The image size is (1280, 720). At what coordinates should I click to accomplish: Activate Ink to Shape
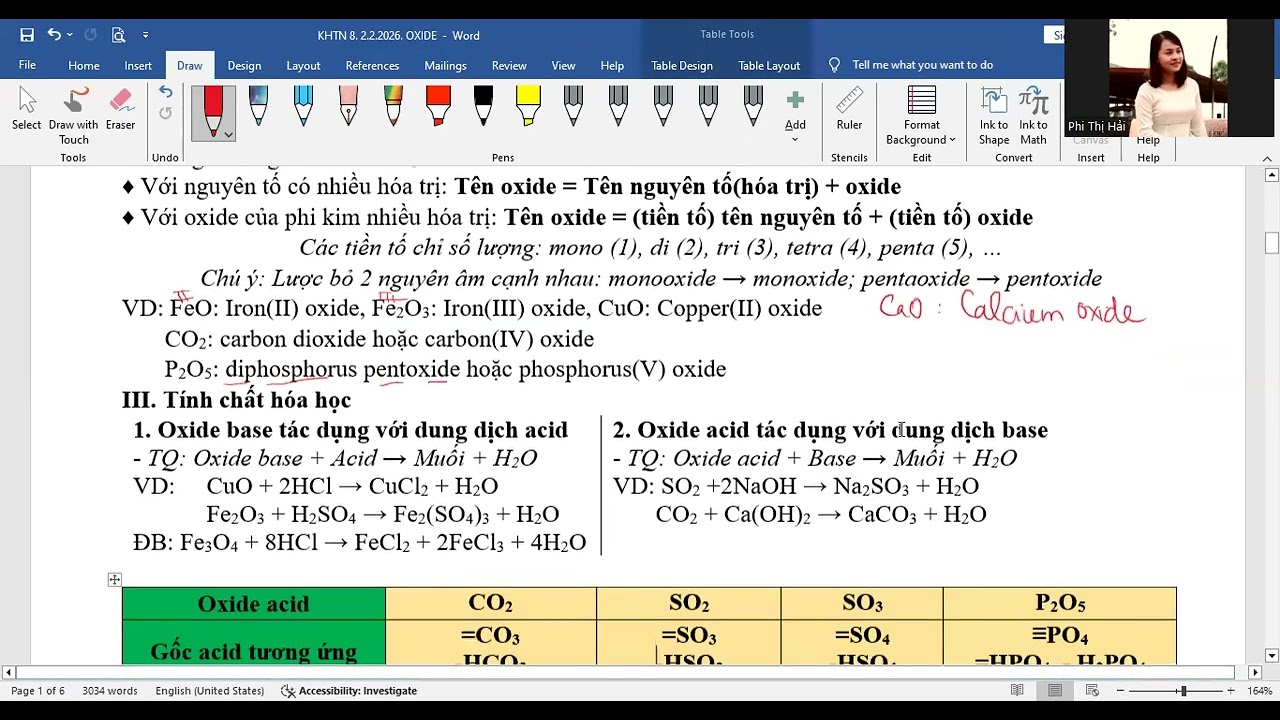994,116
